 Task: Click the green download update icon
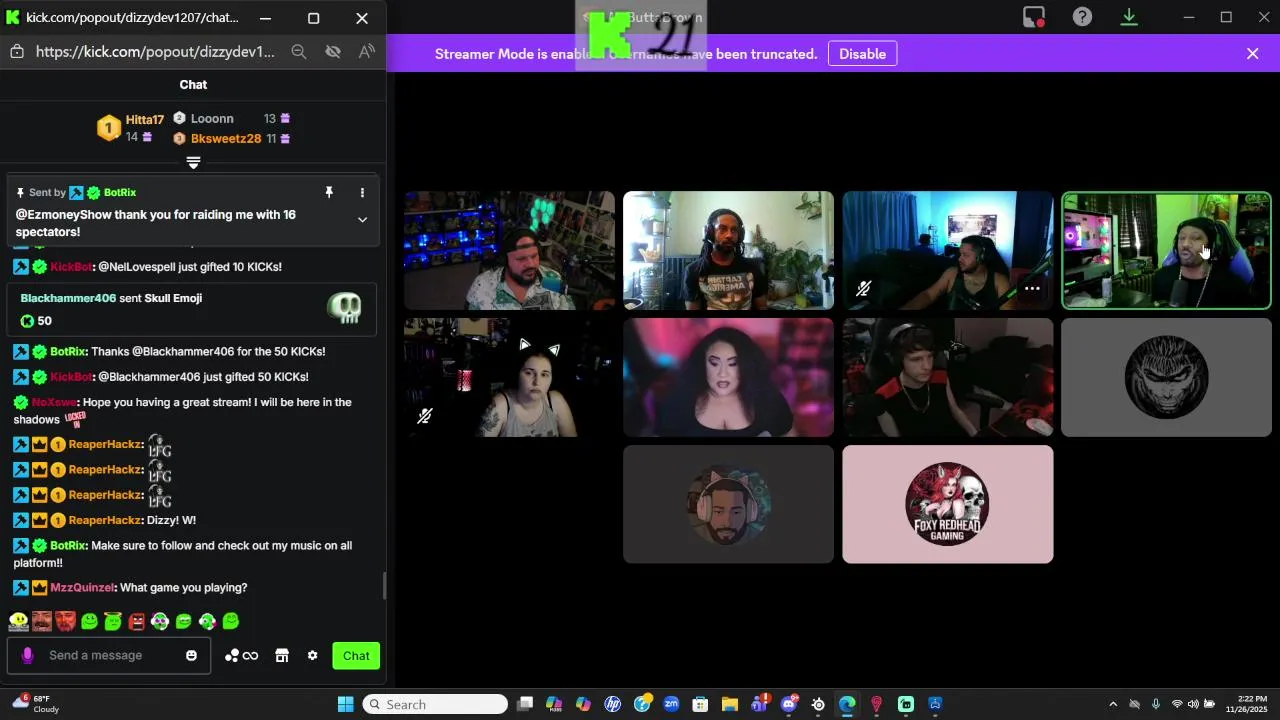pos(1129,17)
